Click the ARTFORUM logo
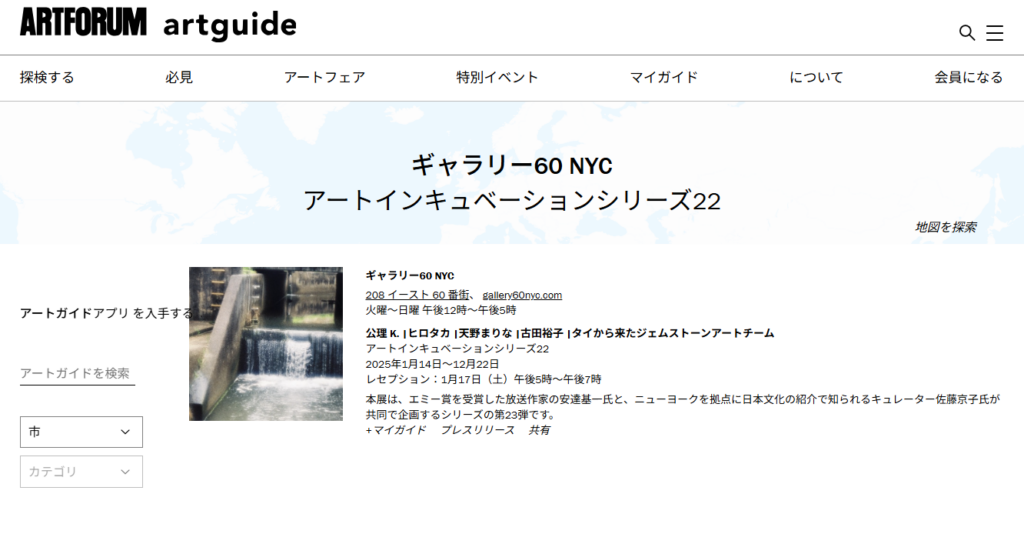This screenshot has width=1024, height=544. [x=83, y=22]
